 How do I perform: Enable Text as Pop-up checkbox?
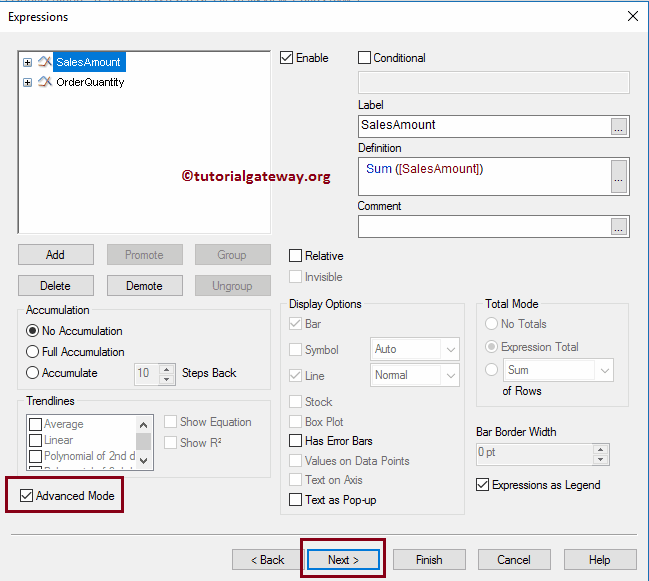coord(296,499)
